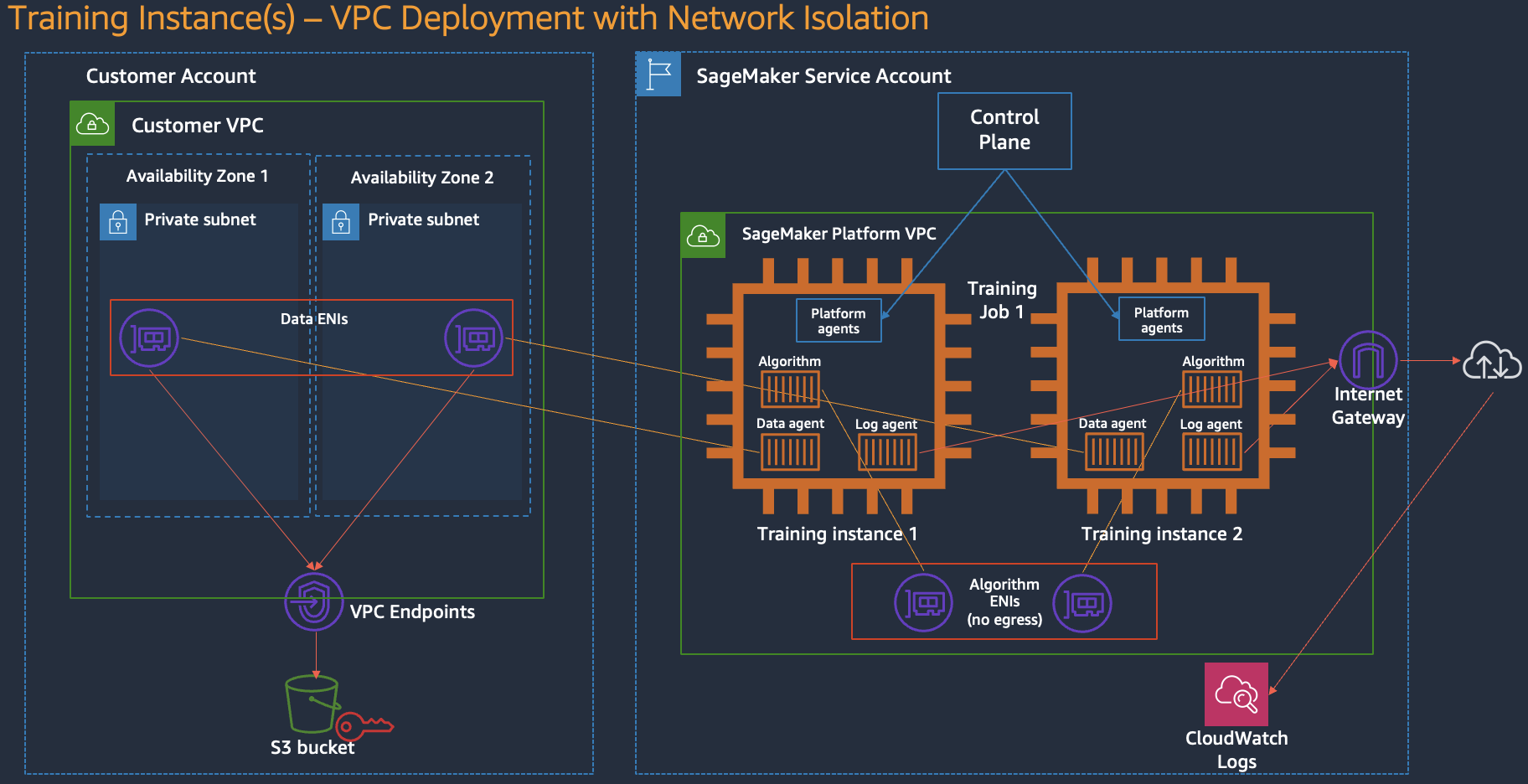Screen dimensions: 1528x784
Task: Click the "Data agent" label in Training instance 1
Action: click(x=790, y=424)
